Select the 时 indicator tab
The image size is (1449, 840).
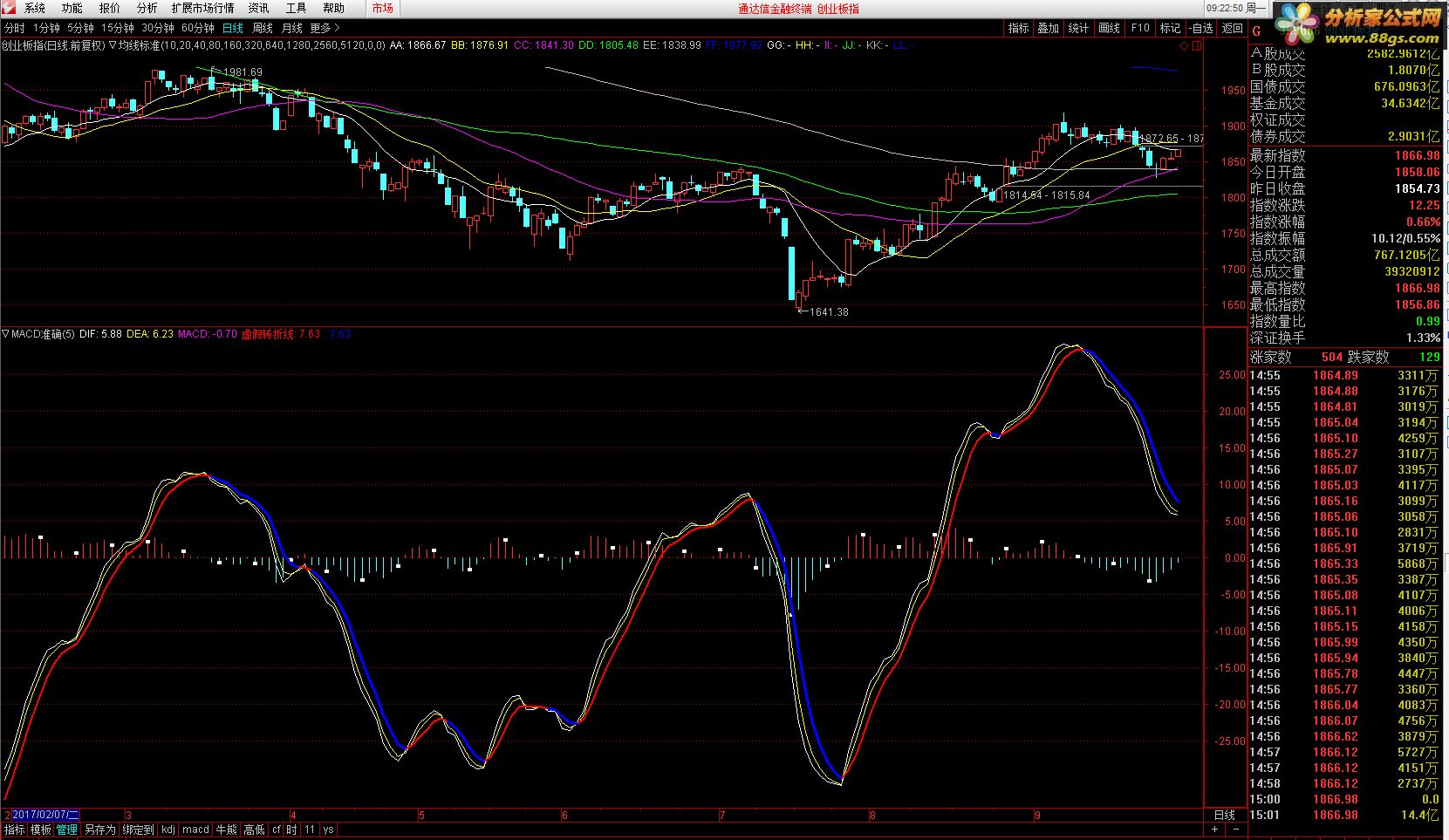(x=291, y=830)
